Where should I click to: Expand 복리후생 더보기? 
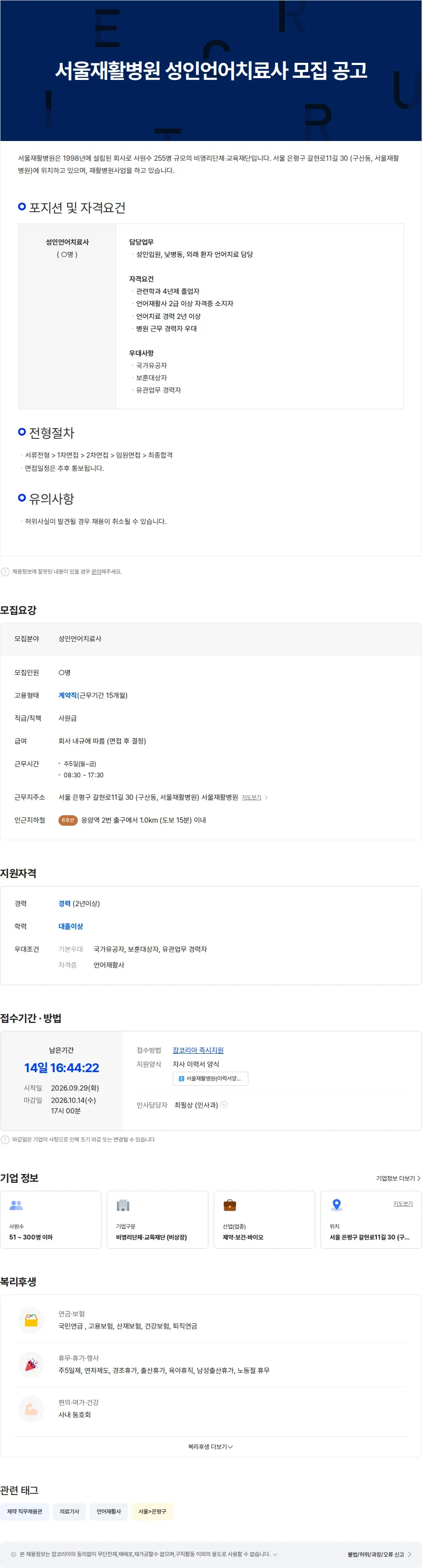(x=211, y=1446)
